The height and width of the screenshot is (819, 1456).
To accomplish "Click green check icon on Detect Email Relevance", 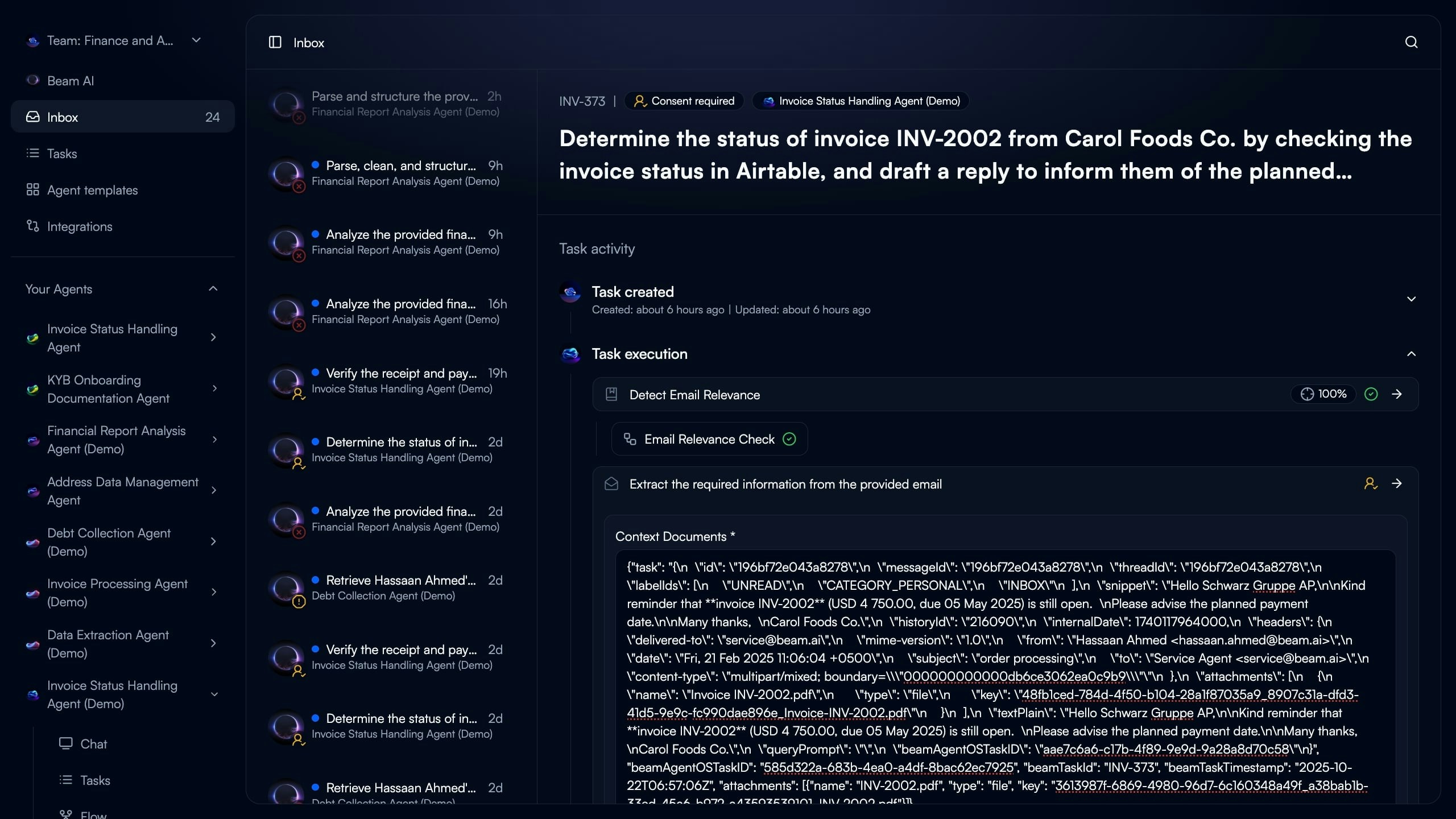I will 1371,394.
